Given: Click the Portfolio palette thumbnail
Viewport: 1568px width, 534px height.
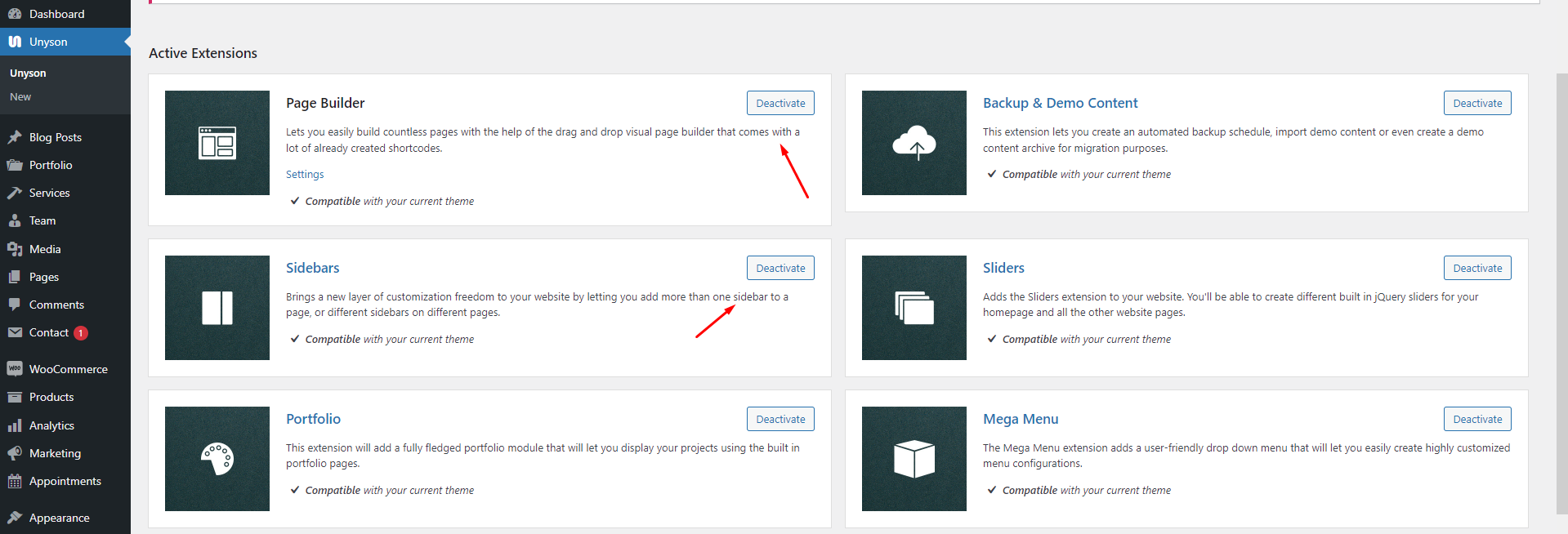Looking at the screenshot, I should [x=217, y=459].
